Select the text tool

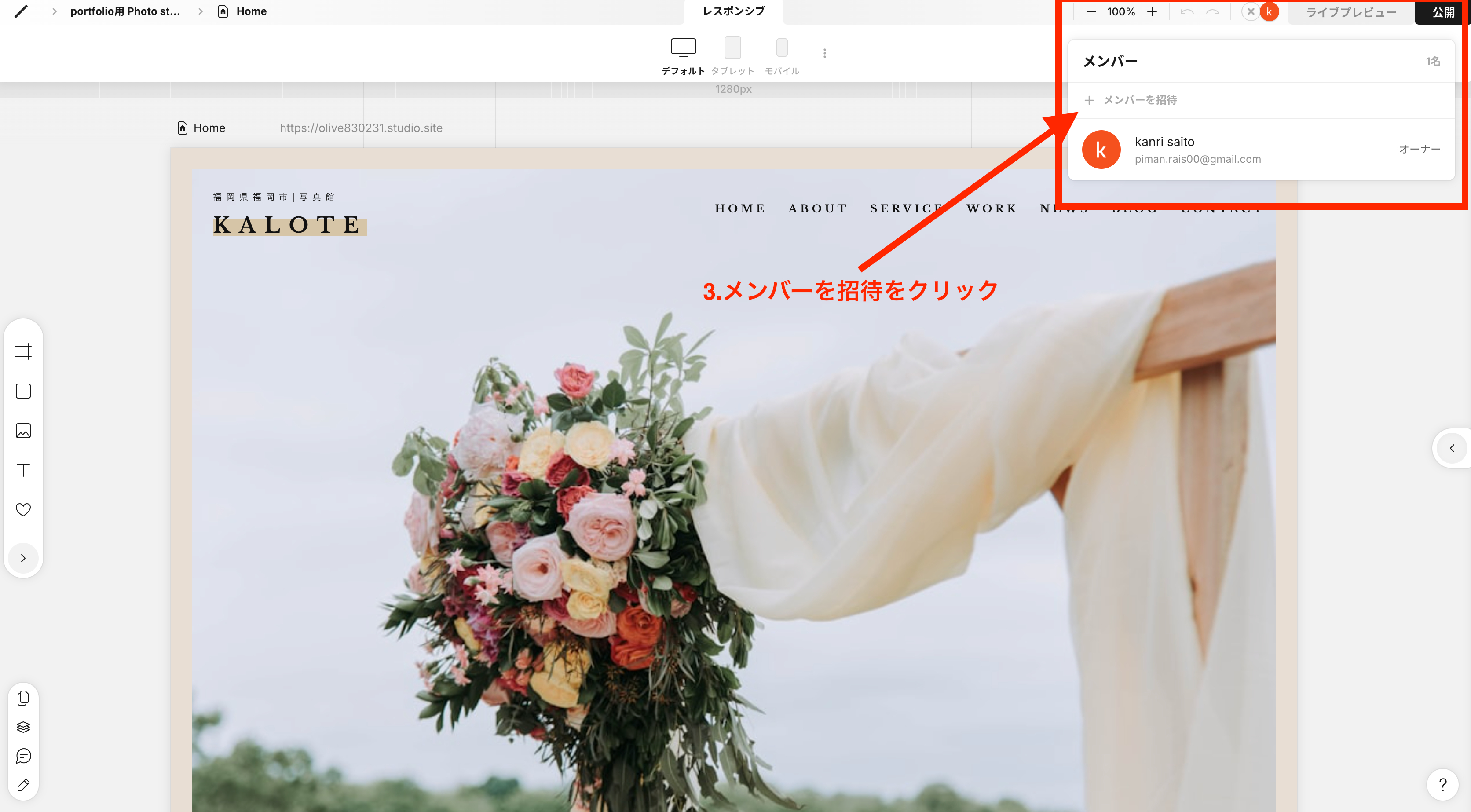(23, 470)
